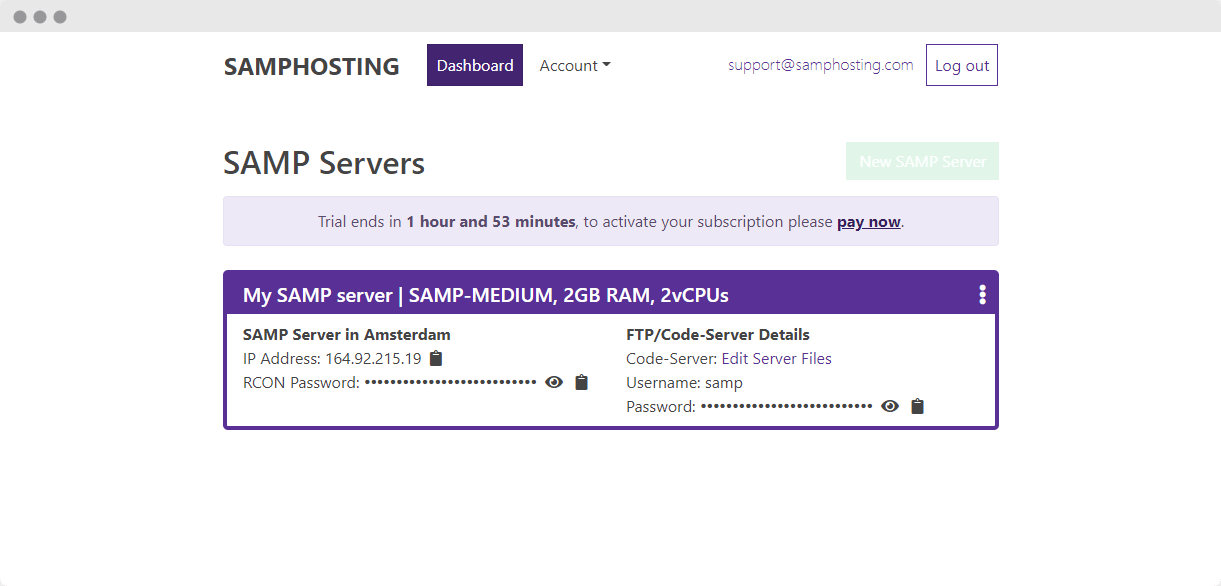Click the Username: samp text
The image size is (1221, 586).
(x=684, y=382)
